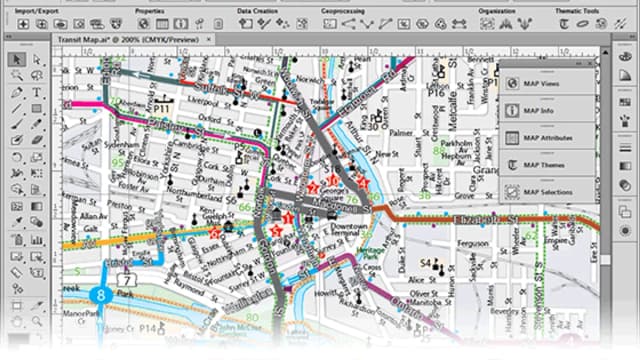Image resolution: width=640 pixels, height=360 pixels.
Task: Expand the tools panel with double arrow
Action: click(x=8, y=37)
